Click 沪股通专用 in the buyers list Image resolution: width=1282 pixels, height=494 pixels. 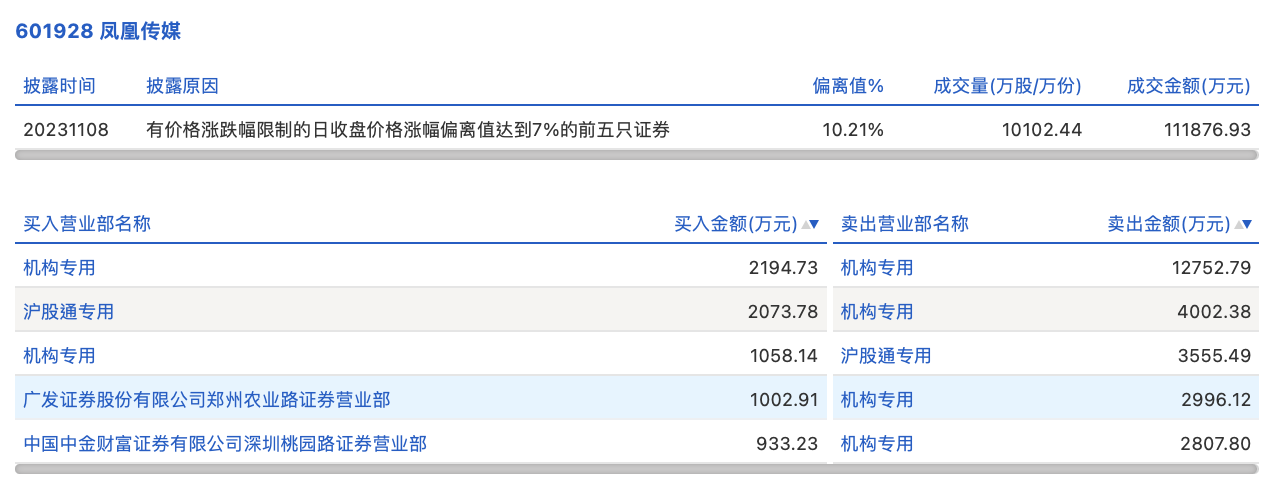click(69, 312)
